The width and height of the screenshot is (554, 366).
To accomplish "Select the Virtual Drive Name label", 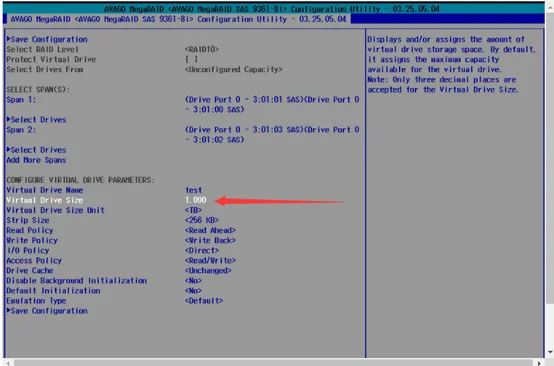I will click(x=45, y=190).
